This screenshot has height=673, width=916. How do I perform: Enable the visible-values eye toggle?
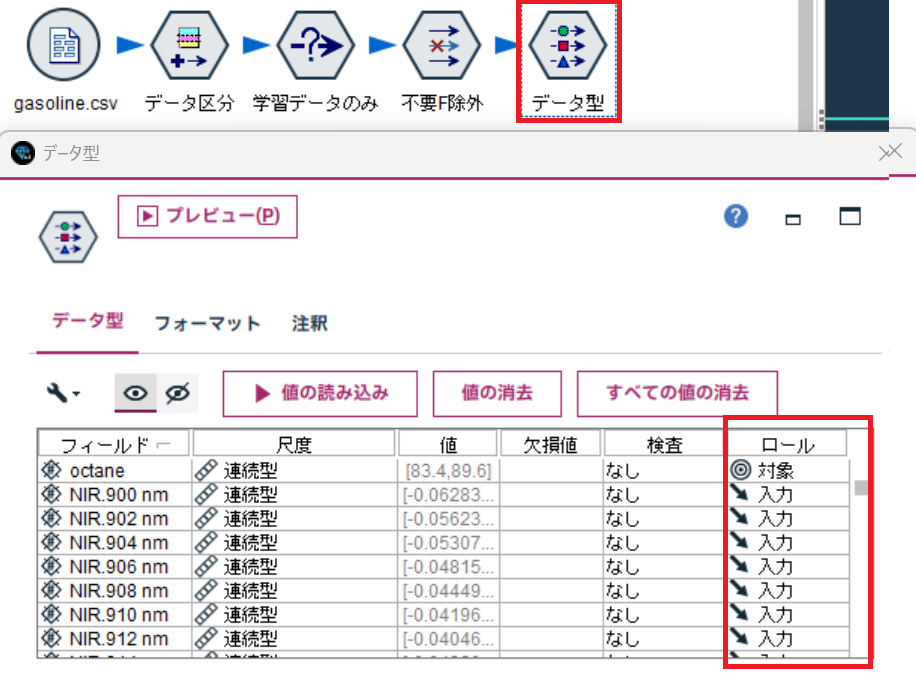point(136,393)
